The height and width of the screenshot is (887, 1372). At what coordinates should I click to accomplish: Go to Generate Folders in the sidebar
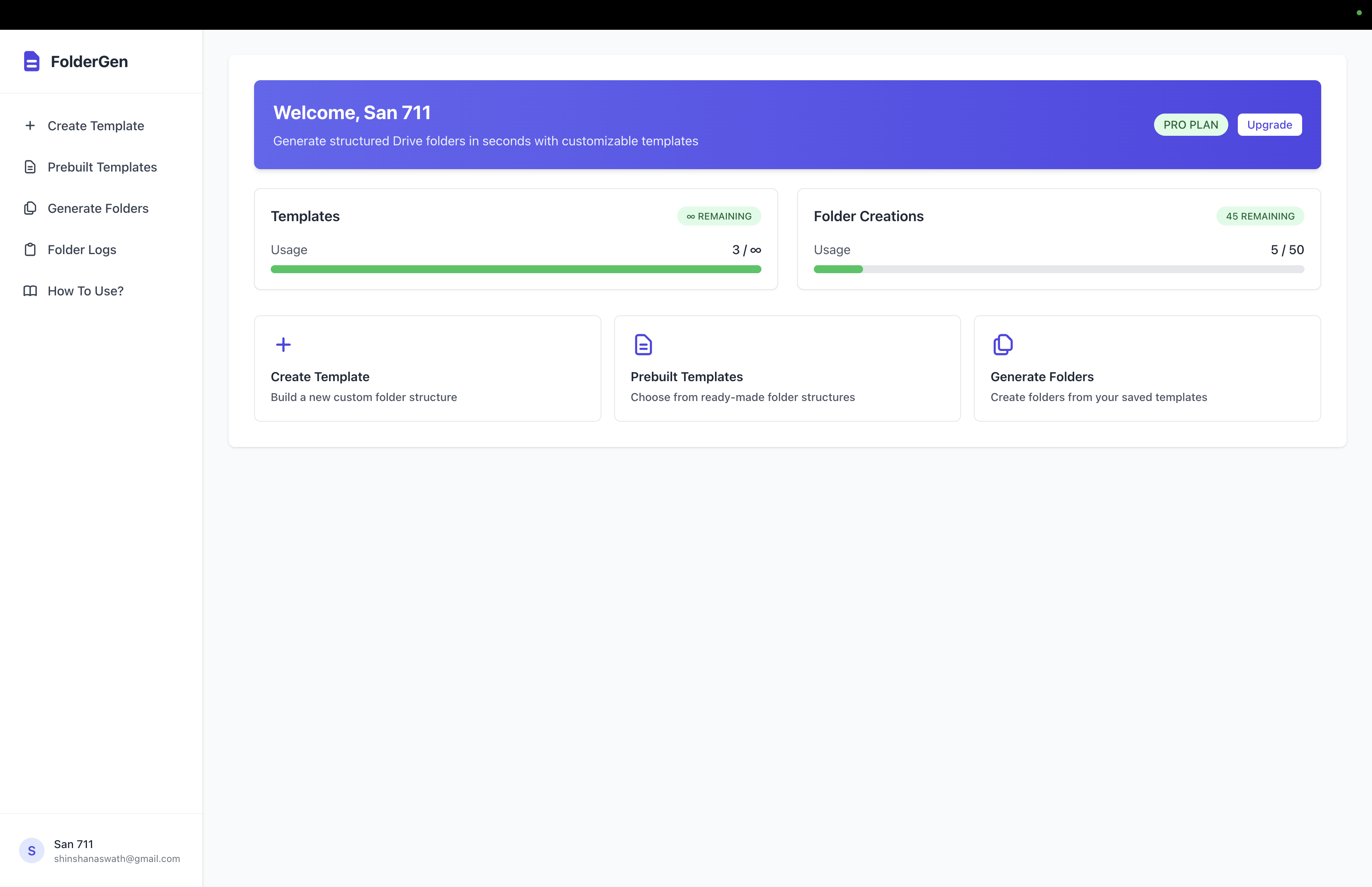click(98, 208)
